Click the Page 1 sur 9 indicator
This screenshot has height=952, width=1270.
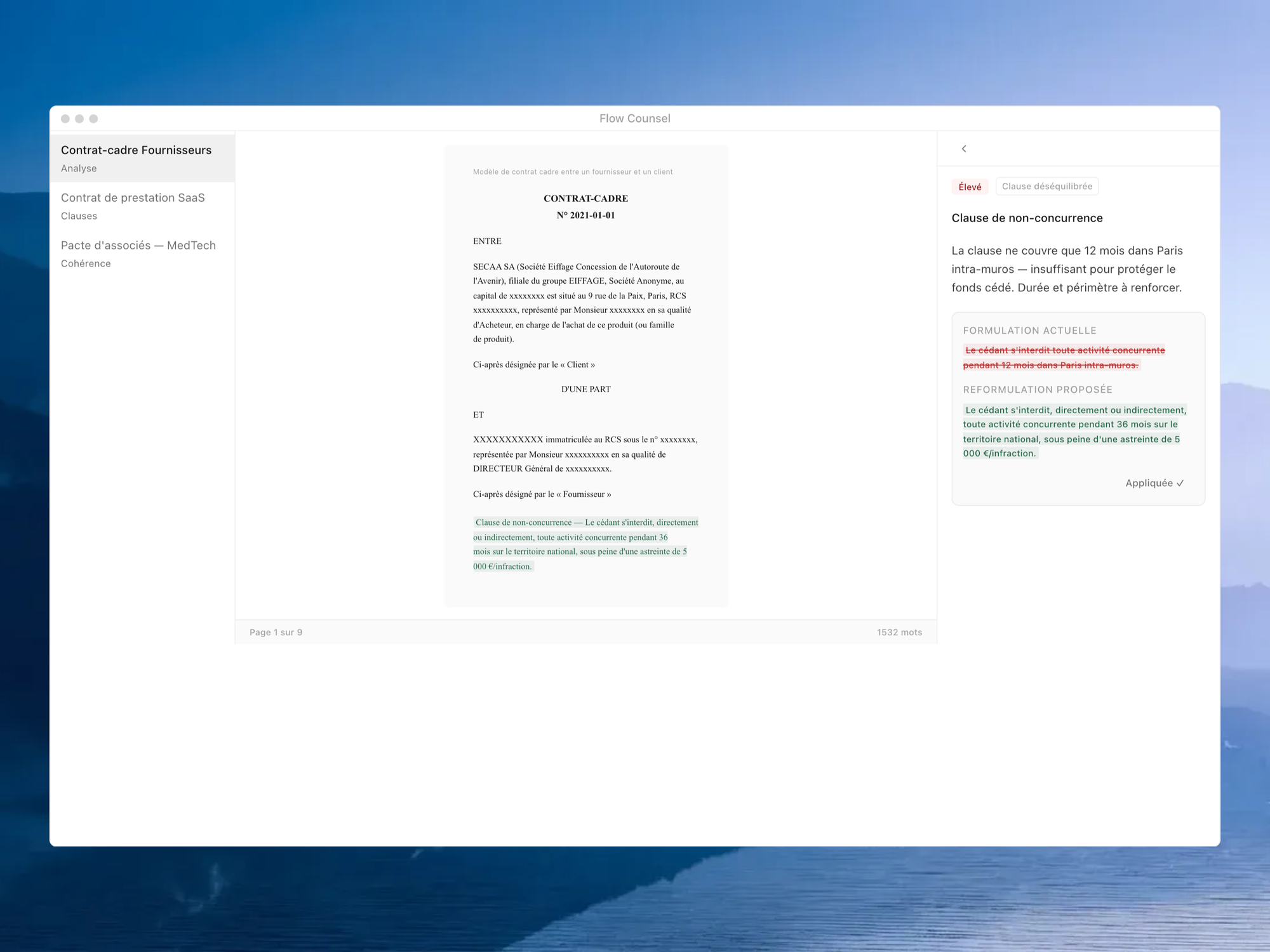pos(276,632)
